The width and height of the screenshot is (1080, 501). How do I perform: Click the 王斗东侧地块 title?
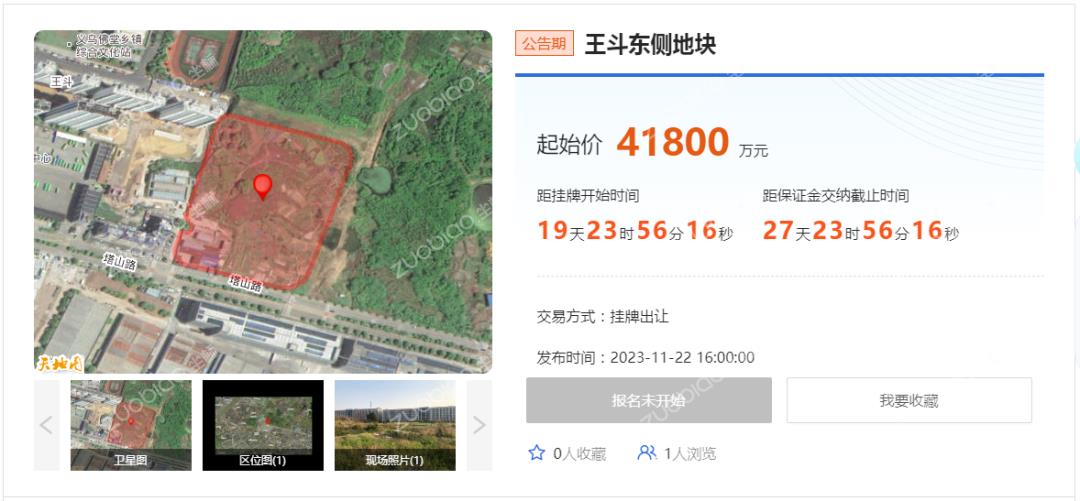[x=650, y=44]
